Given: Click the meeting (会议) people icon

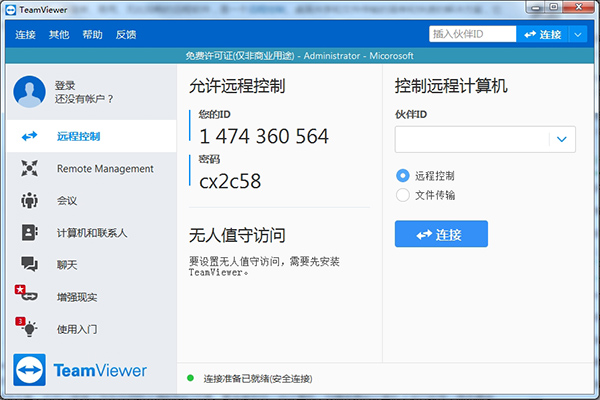Looking at the screenshot, I should coord(29,200).
